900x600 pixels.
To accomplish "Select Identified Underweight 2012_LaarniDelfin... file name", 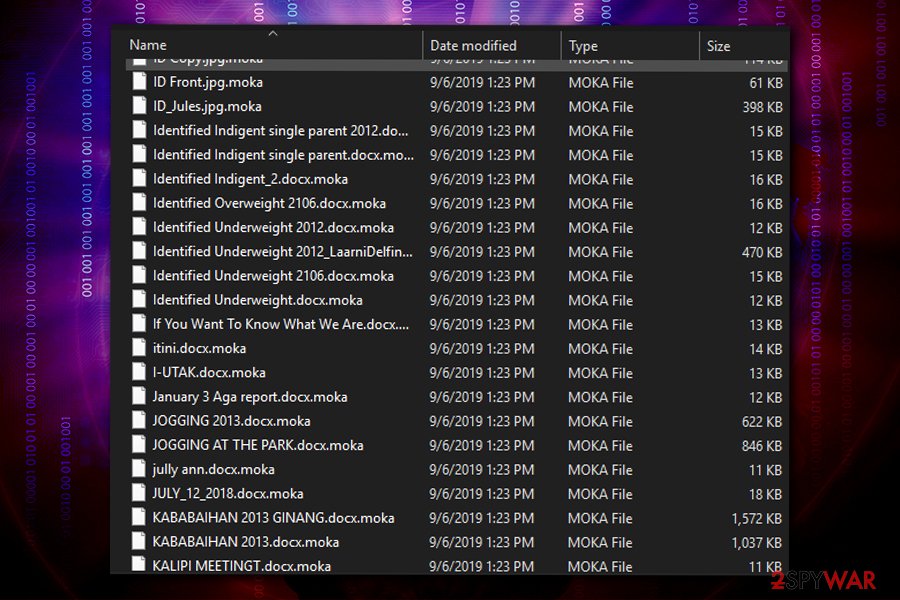I will click(x=282, y=251).
